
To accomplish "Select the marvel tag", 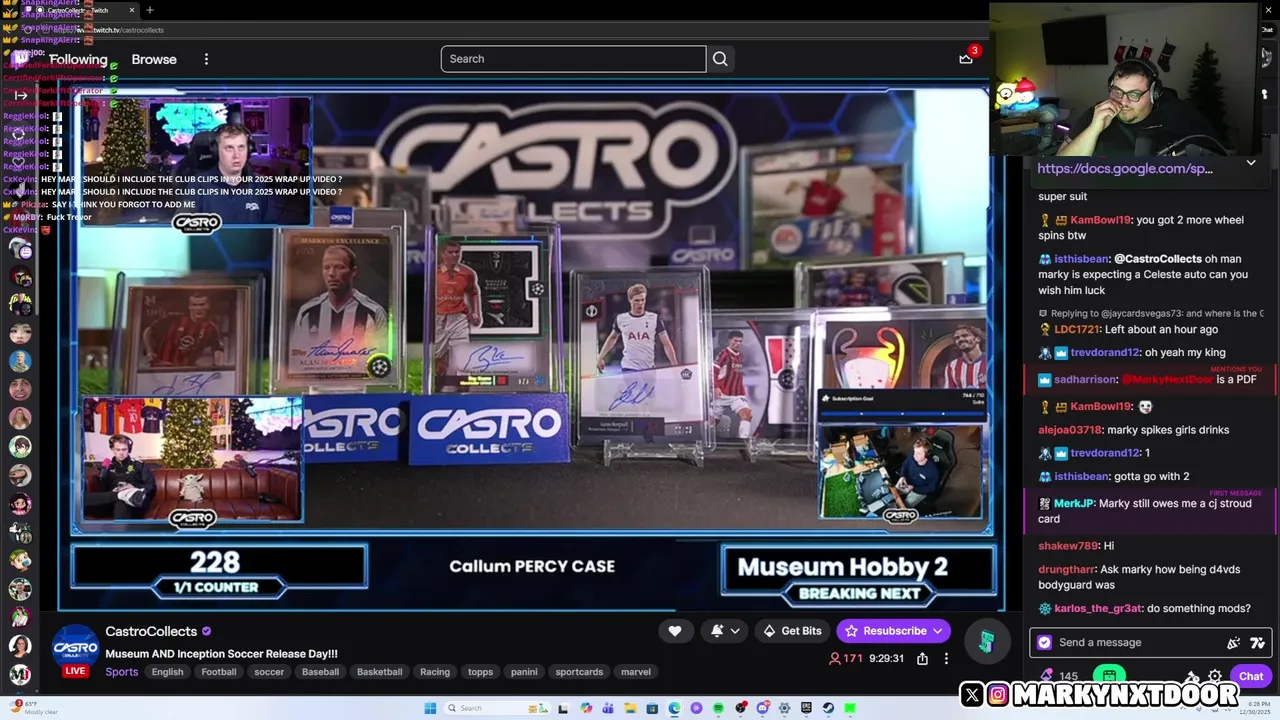I will coord(635,672).
